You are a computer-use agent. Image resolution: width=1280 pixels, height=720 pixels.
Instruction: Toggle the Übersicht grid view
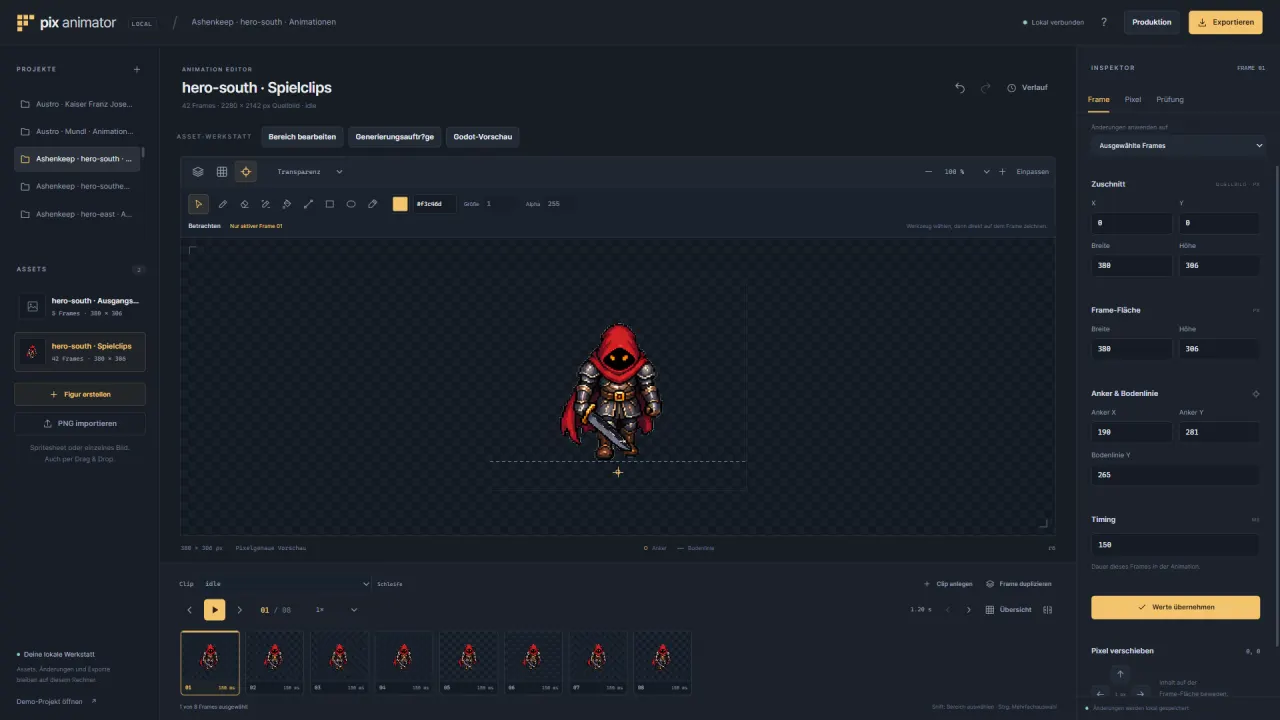(x=1008, y=610)
